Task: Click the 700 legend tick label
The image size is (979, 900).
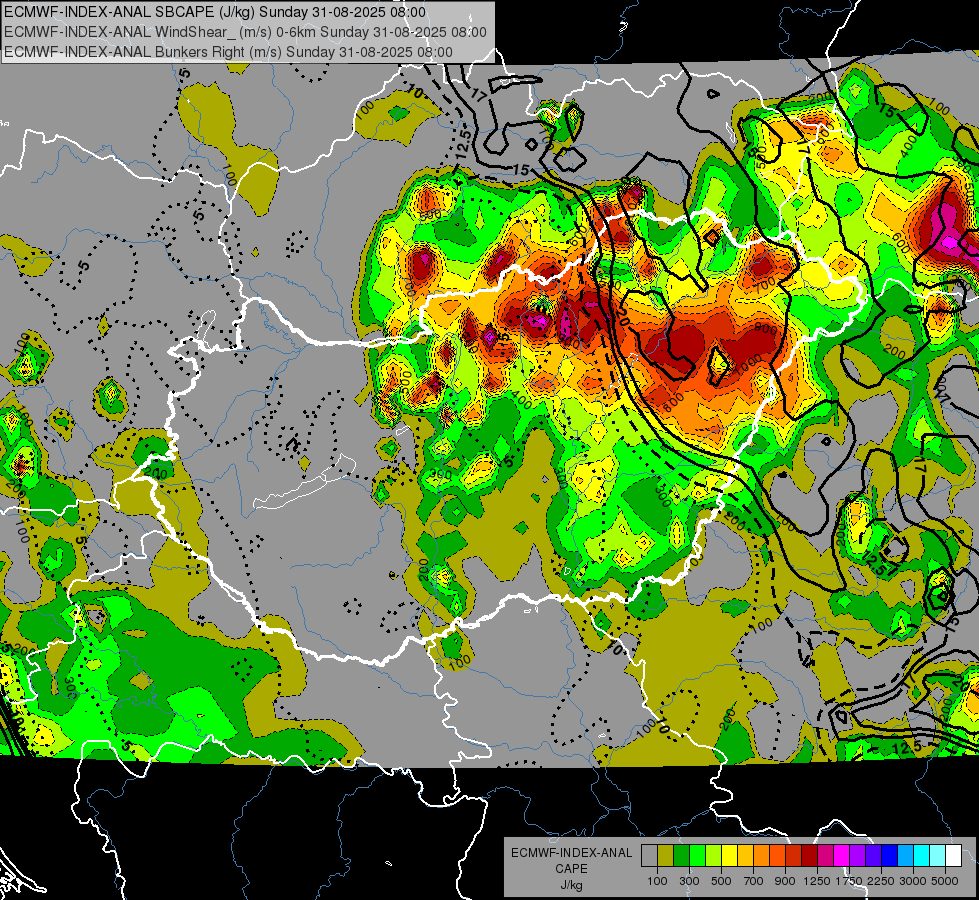Action: tap(754, 881)
